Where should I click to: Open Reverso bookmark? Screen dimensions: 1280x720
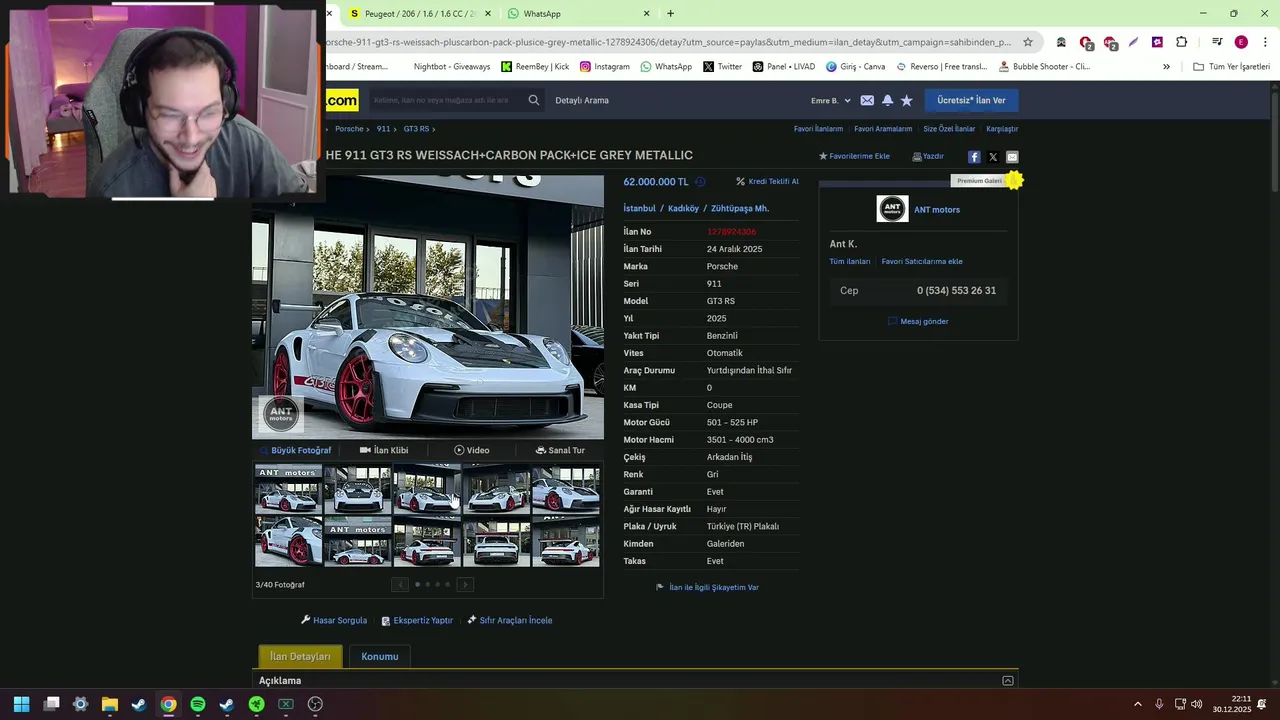(941, 67)
